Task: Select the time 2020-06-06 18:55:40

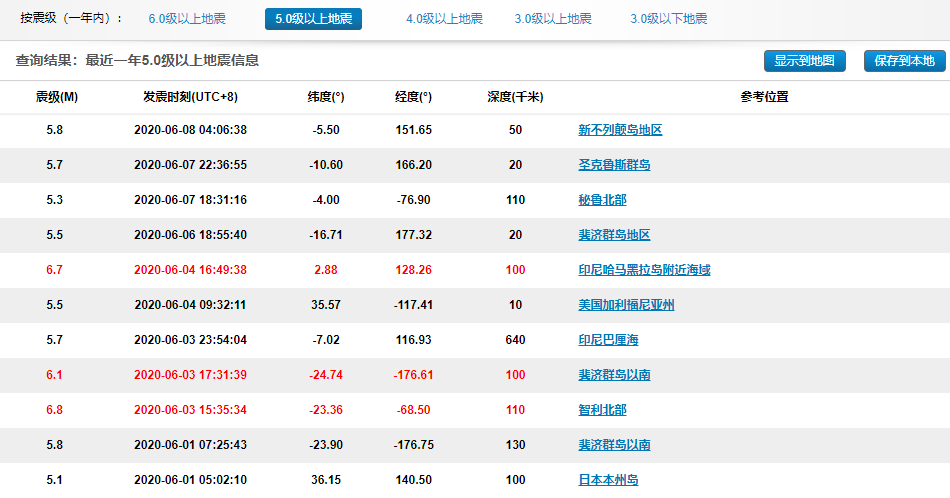Action: (x=190, y=235)
